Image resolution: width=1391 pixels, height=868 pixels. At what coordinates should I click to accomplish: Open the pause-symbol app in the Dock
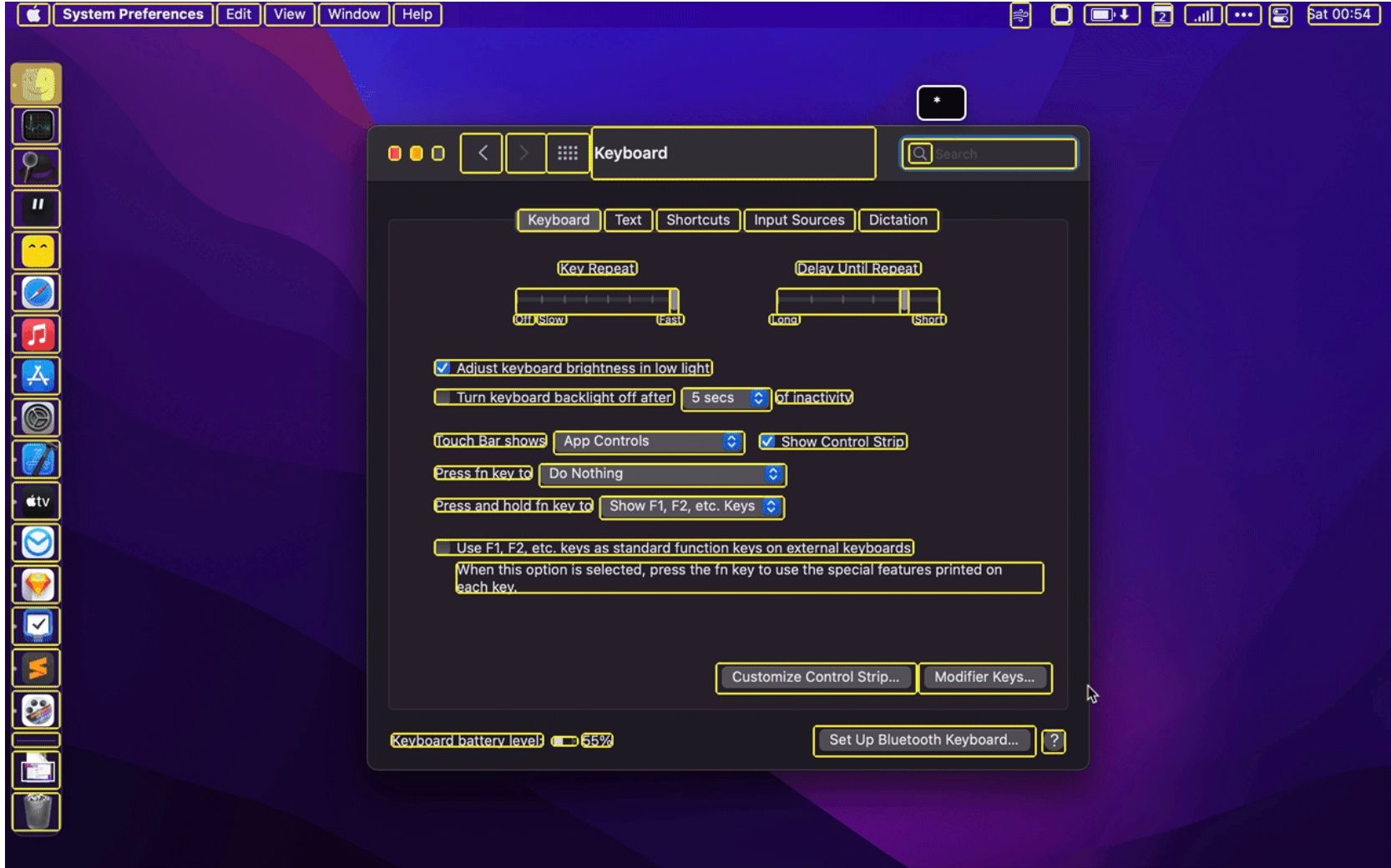point(37,209)
